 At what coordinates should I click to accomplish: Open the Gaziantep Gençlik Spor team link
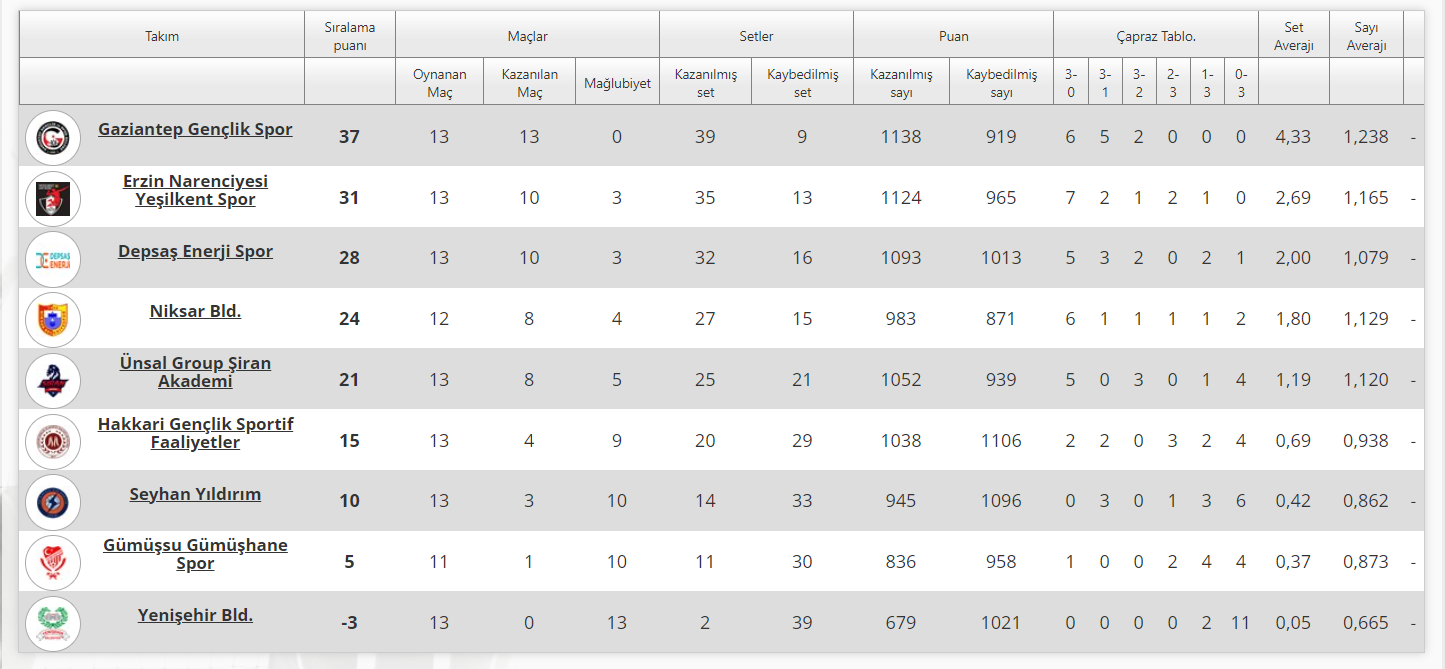[195, 129]
